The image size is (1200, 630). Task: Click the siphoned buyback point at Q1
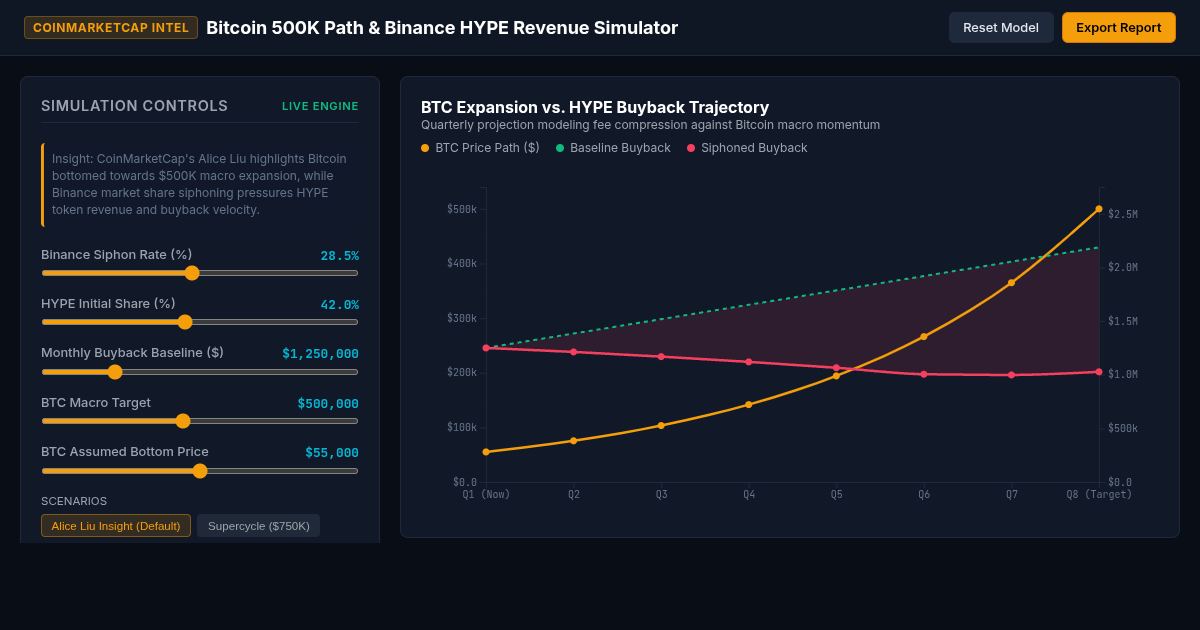(486, 348)
